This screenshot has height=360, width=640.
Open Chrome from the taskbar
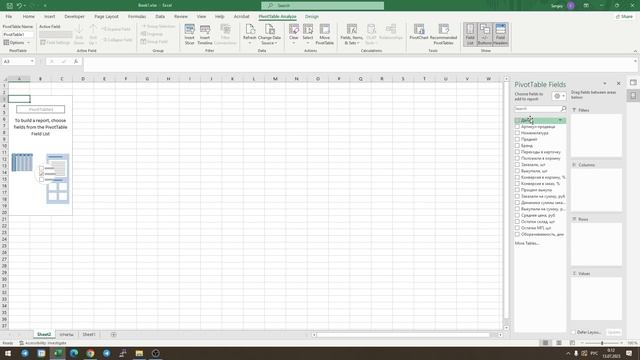coord(90,353)
